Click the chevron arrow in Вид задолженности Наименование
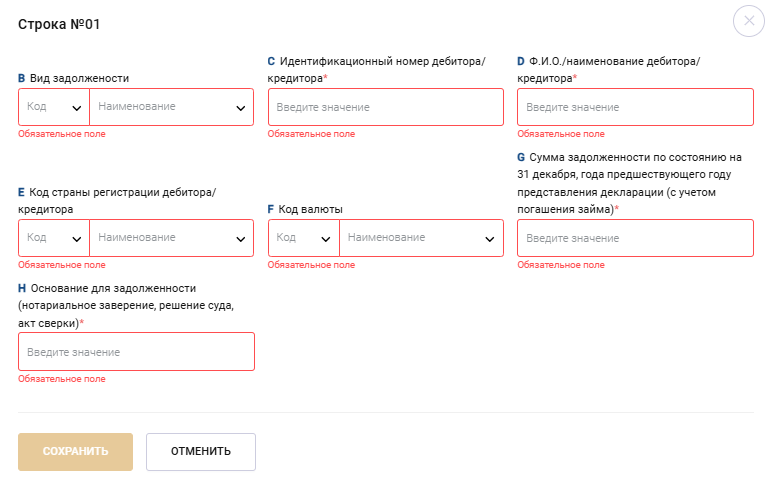This screenshot has height=486, width=771. [x=240, y=108]
